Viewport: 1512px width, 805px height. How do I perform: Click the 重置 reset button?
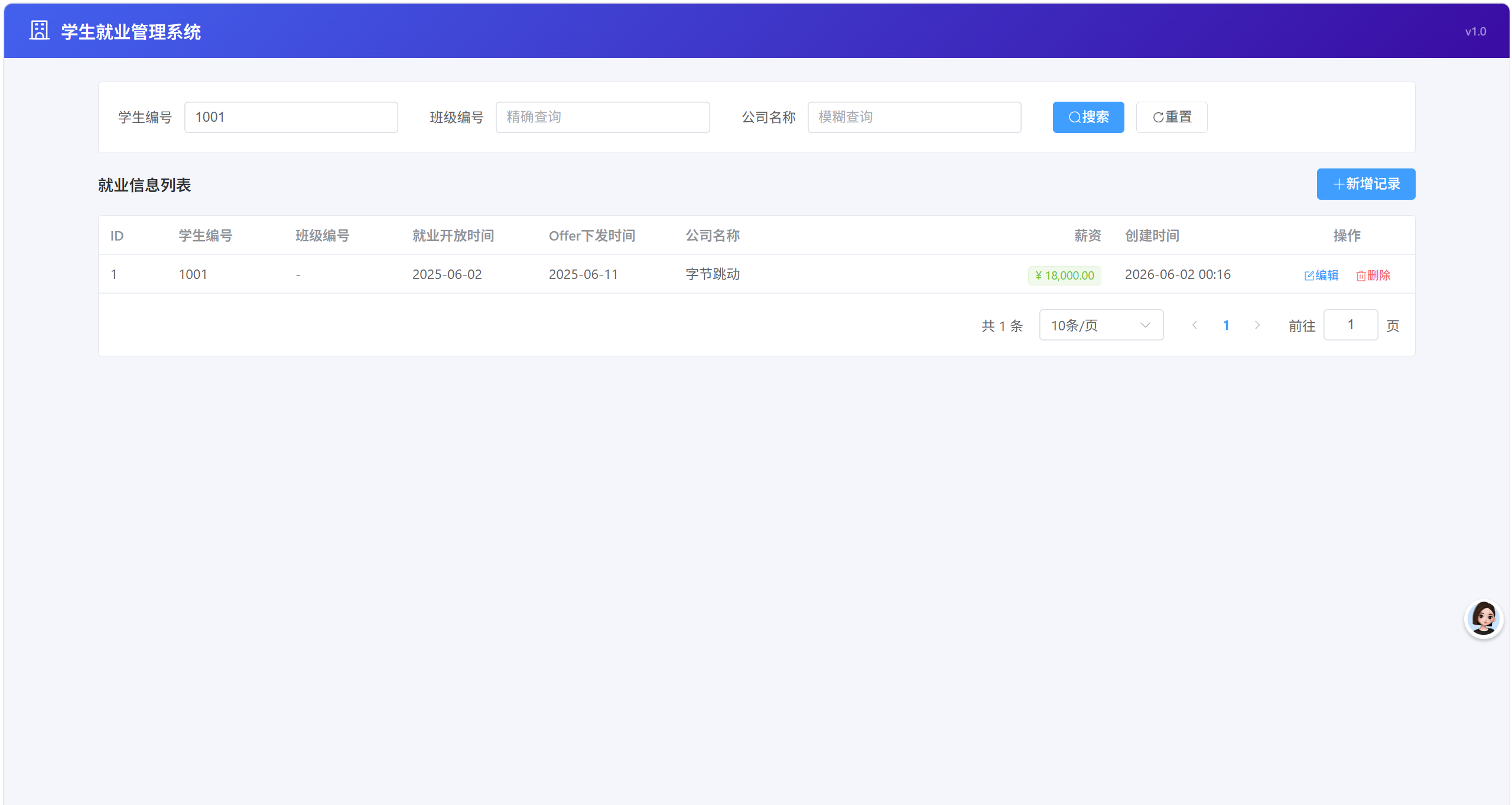[1171, 117]
